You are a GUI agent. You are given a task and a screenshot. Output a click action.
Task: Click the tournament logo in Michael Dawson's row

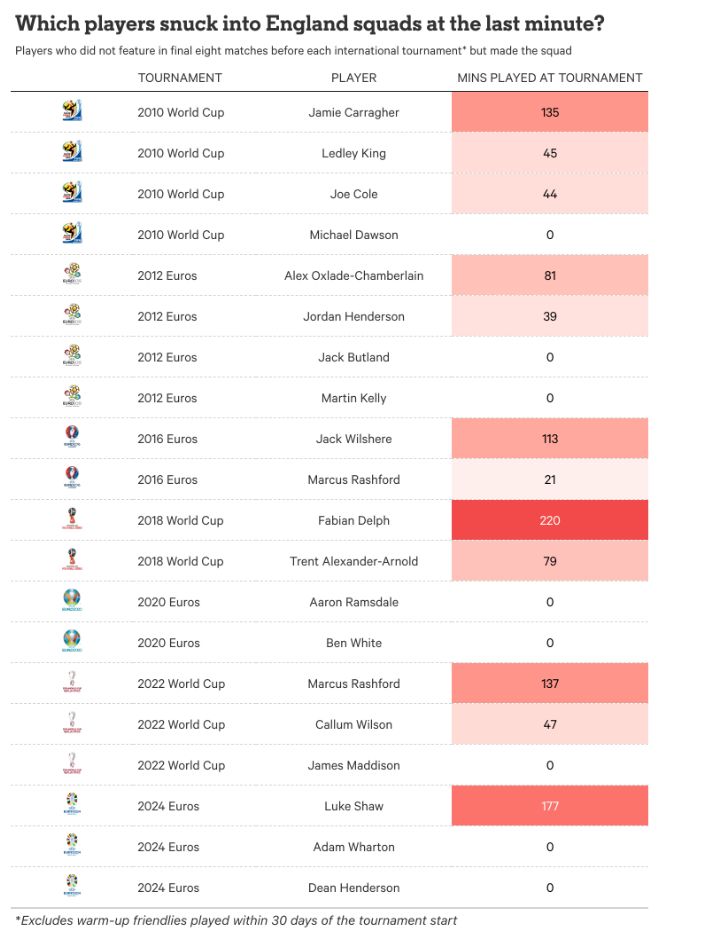tap(71, 234)
